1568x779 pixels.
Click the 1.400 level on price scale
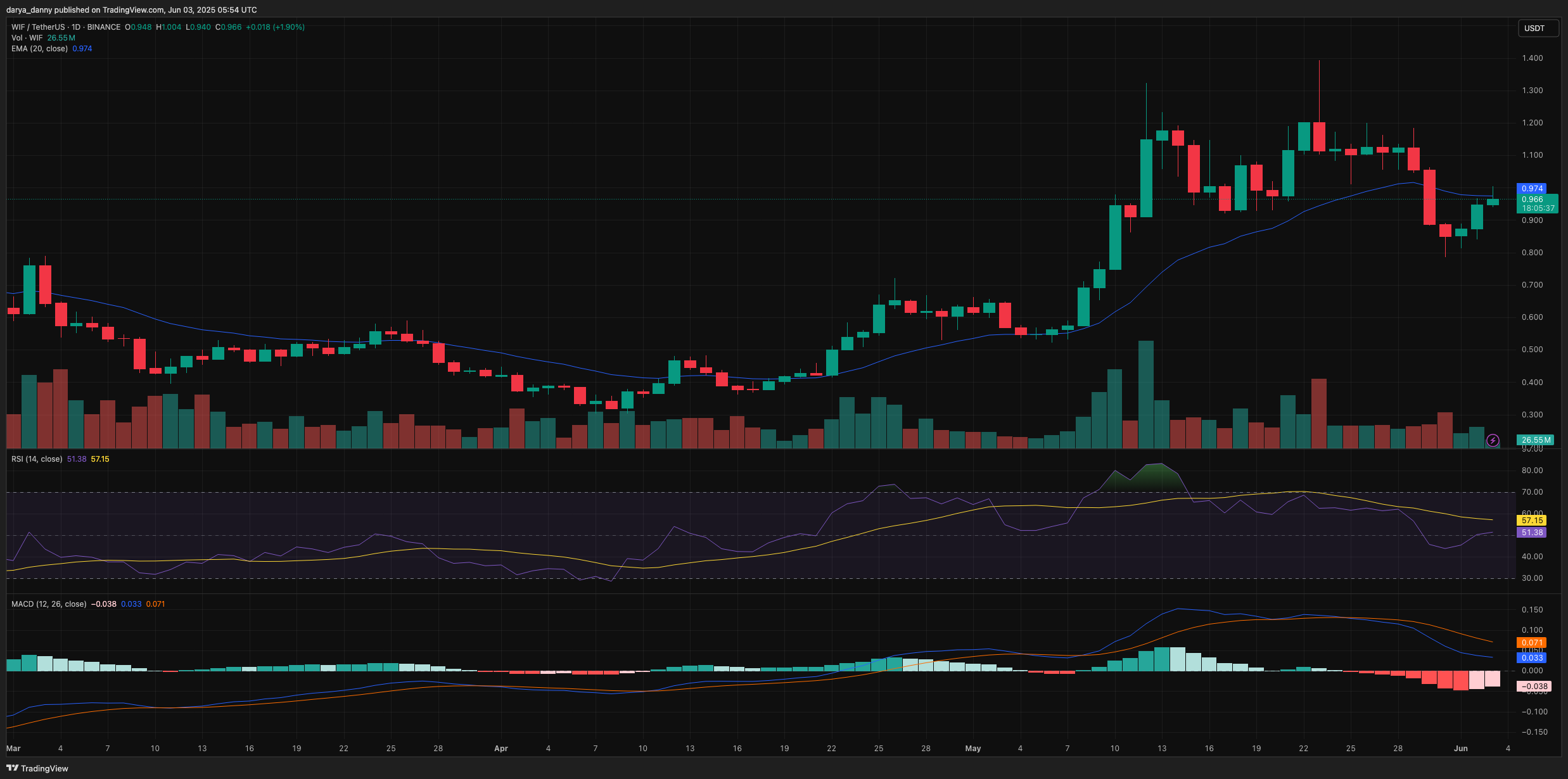tap(1532, 58)
